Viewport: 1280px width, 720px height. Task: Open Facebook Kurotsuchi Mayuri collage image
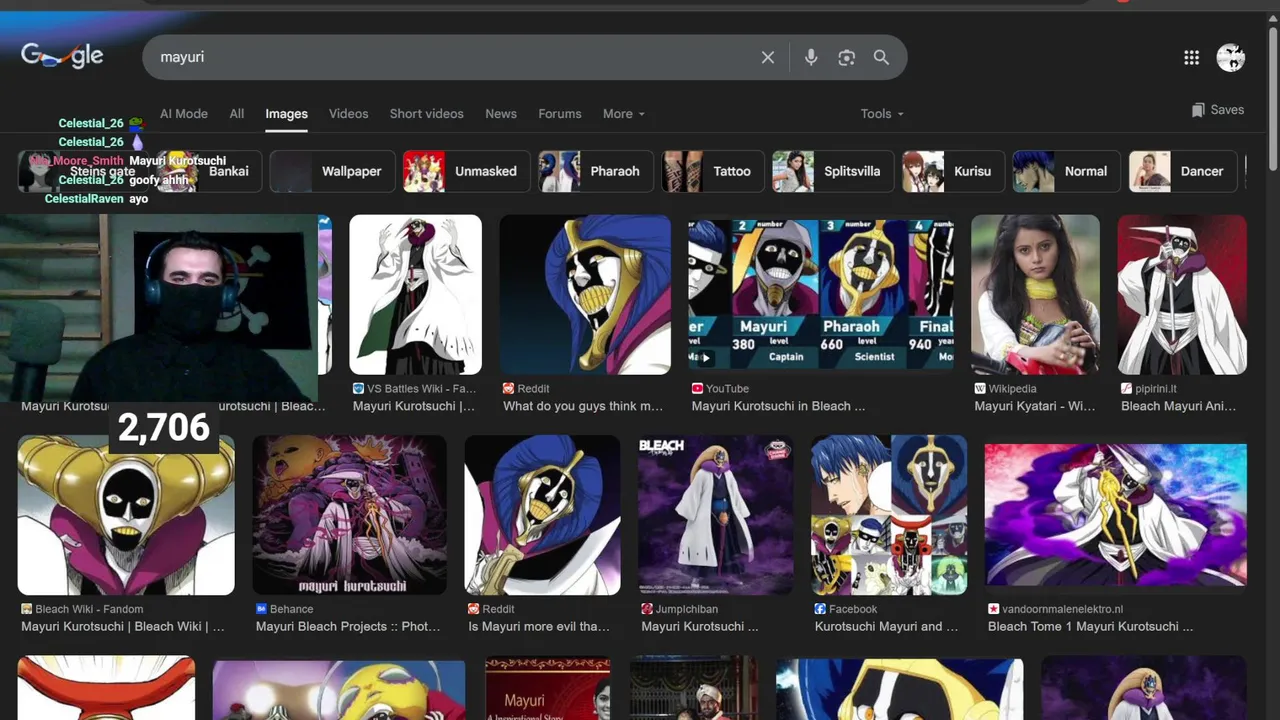[889, 515]
